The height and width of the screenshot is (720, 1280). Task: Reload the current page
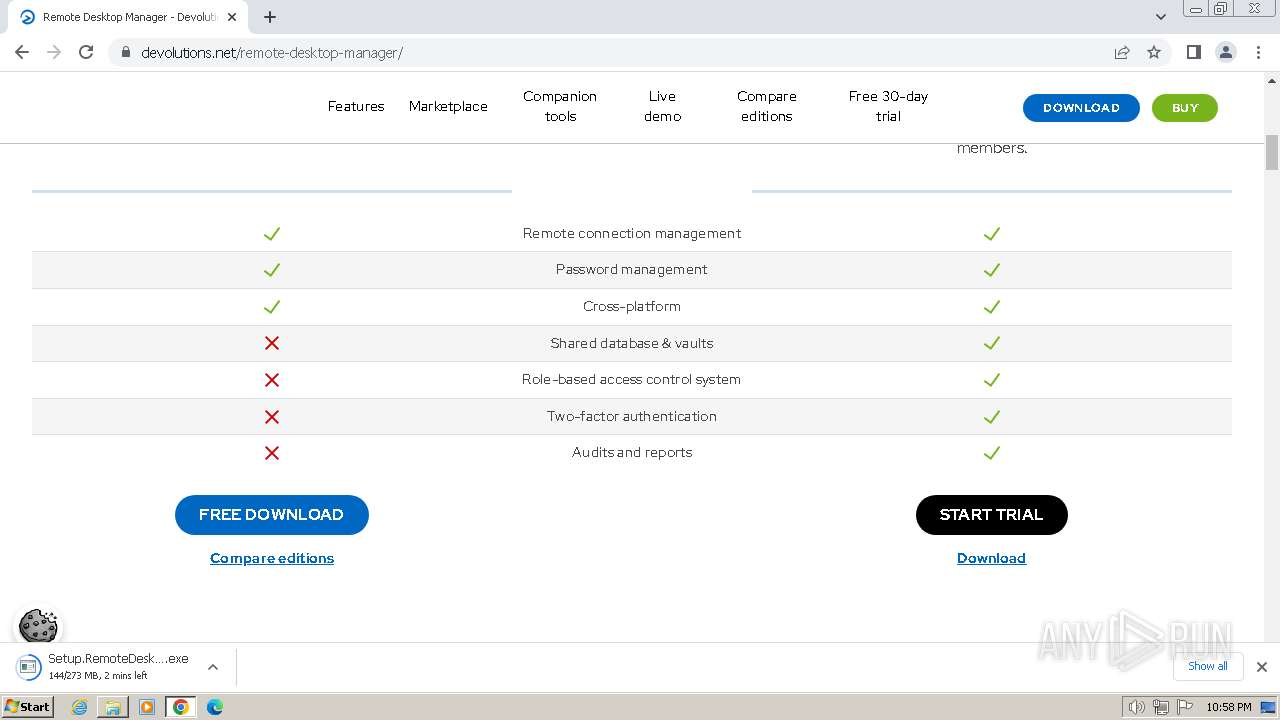click(86, 52)
